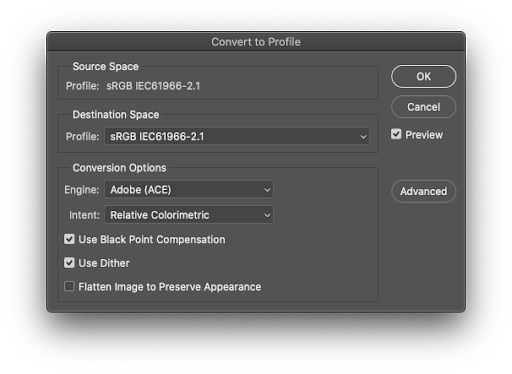
Task: Open the Advanced conversion options
Action: point(423,191)
